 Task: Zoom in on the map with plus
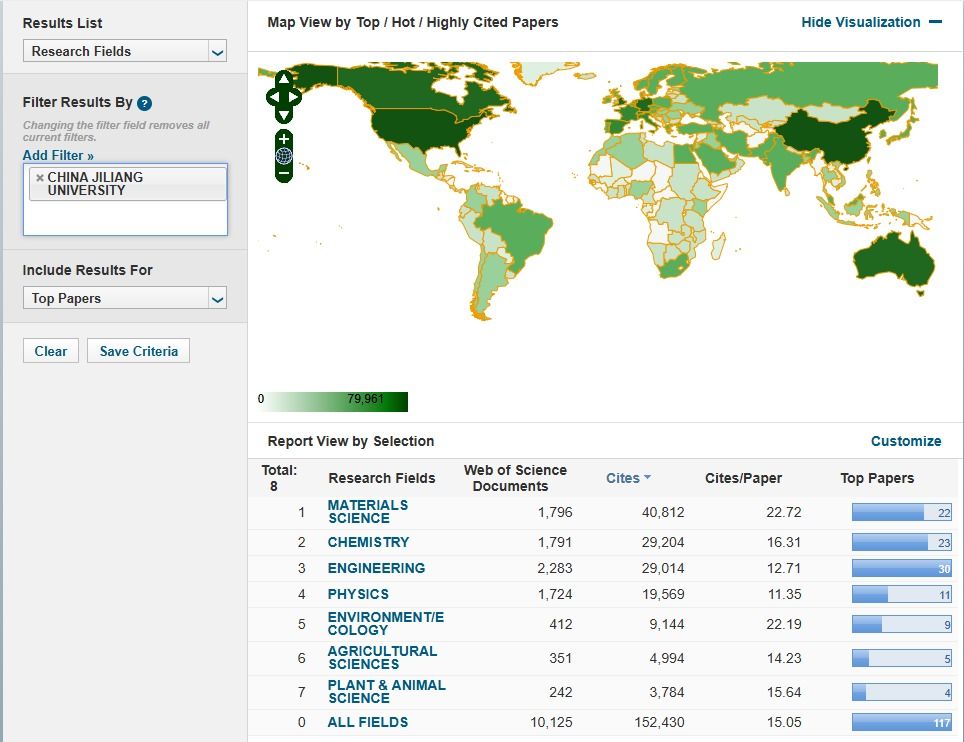pos(284,138)
